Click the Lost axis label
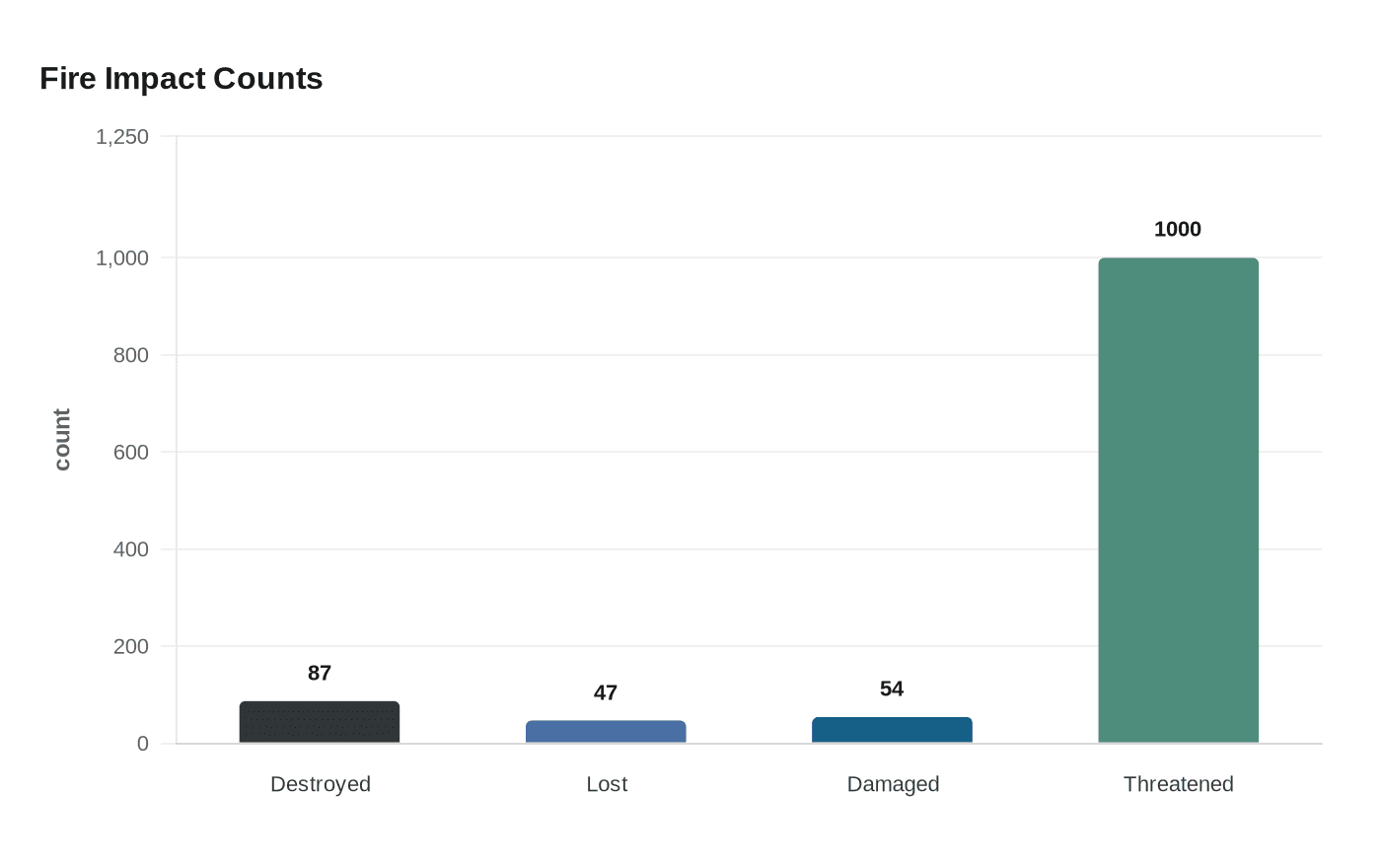This screenshot has height=868, width=1381. point(606,784)
